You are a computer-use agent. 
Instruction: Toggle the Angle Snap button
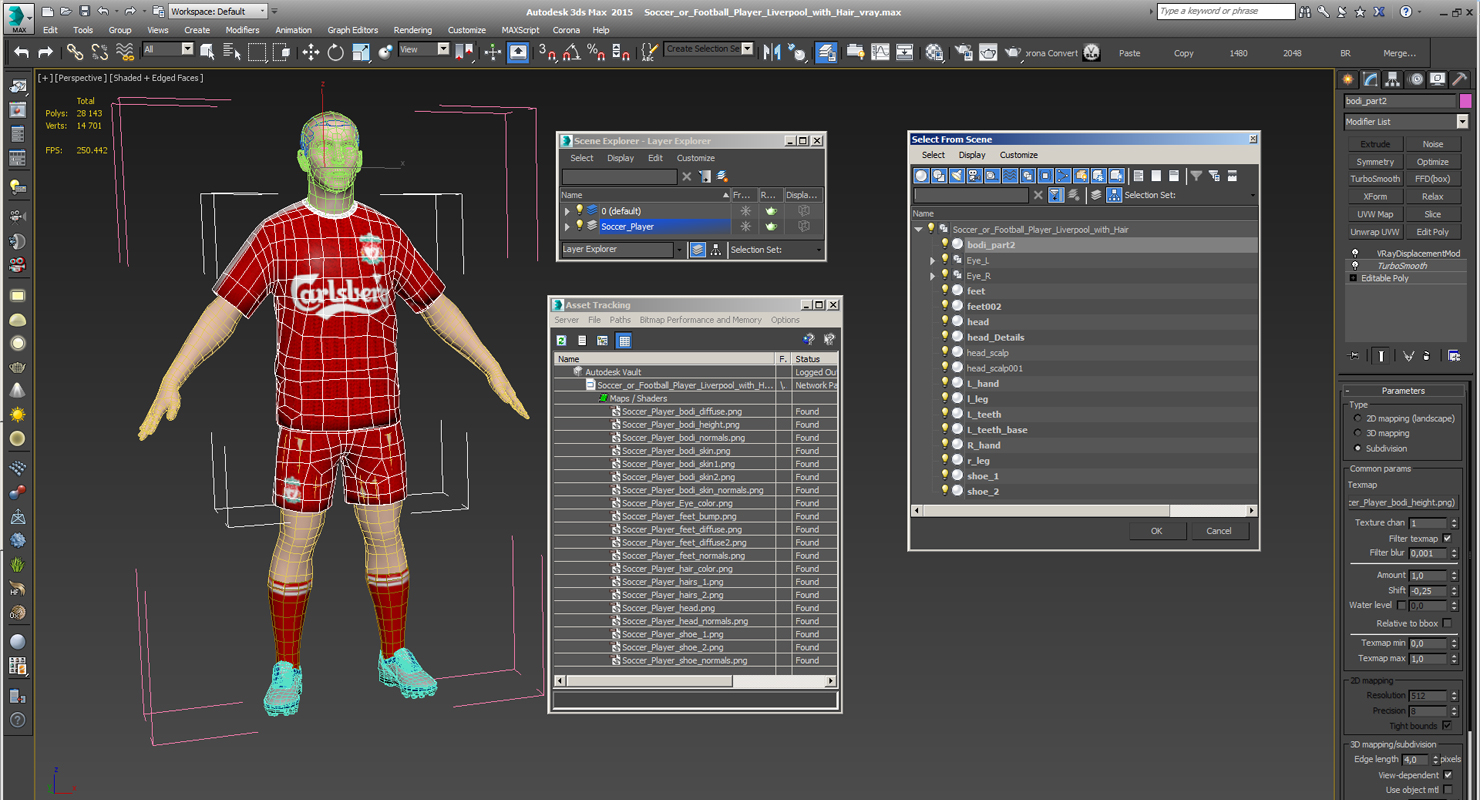click(572, 52)
